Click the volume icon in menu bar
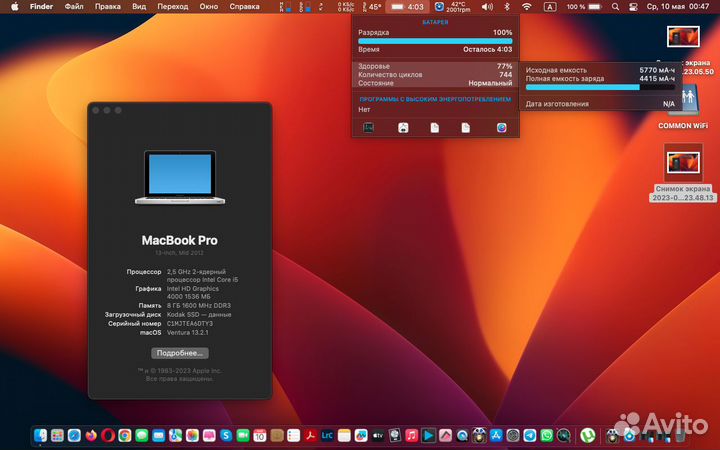The image size is (720, 450). (487, 6)
